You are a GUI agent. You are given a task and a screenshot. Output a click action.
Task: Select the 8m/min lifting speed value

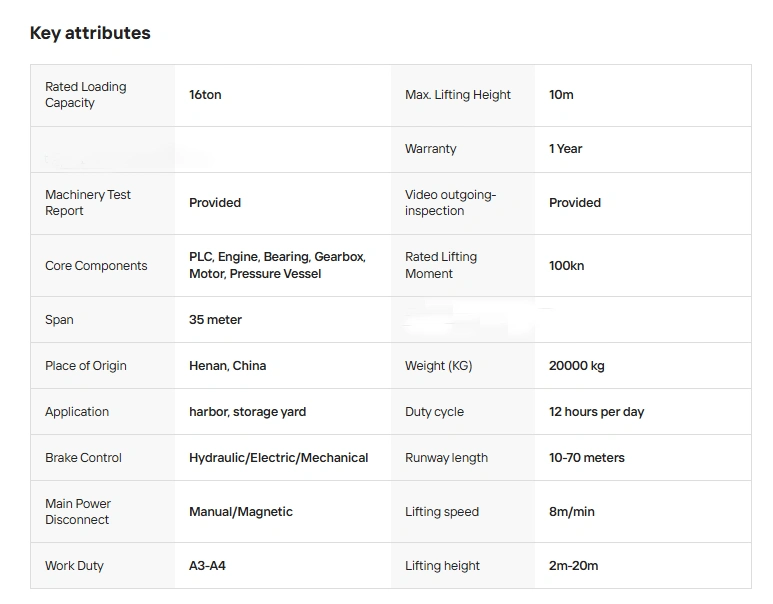571,512
